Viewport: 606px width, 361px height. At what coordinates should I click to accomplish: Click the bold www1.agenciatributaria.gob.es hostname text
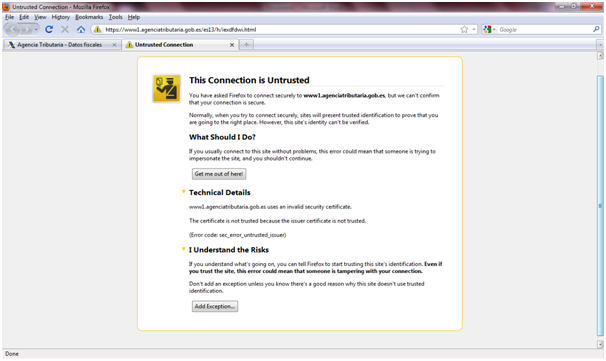tap(344, 95)
